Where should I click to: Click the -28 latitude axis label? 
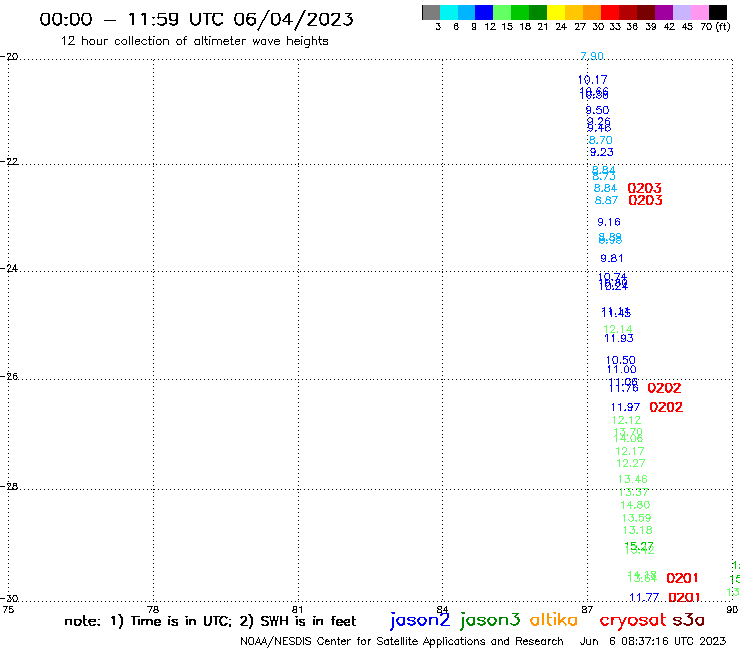tap(9, 486)
